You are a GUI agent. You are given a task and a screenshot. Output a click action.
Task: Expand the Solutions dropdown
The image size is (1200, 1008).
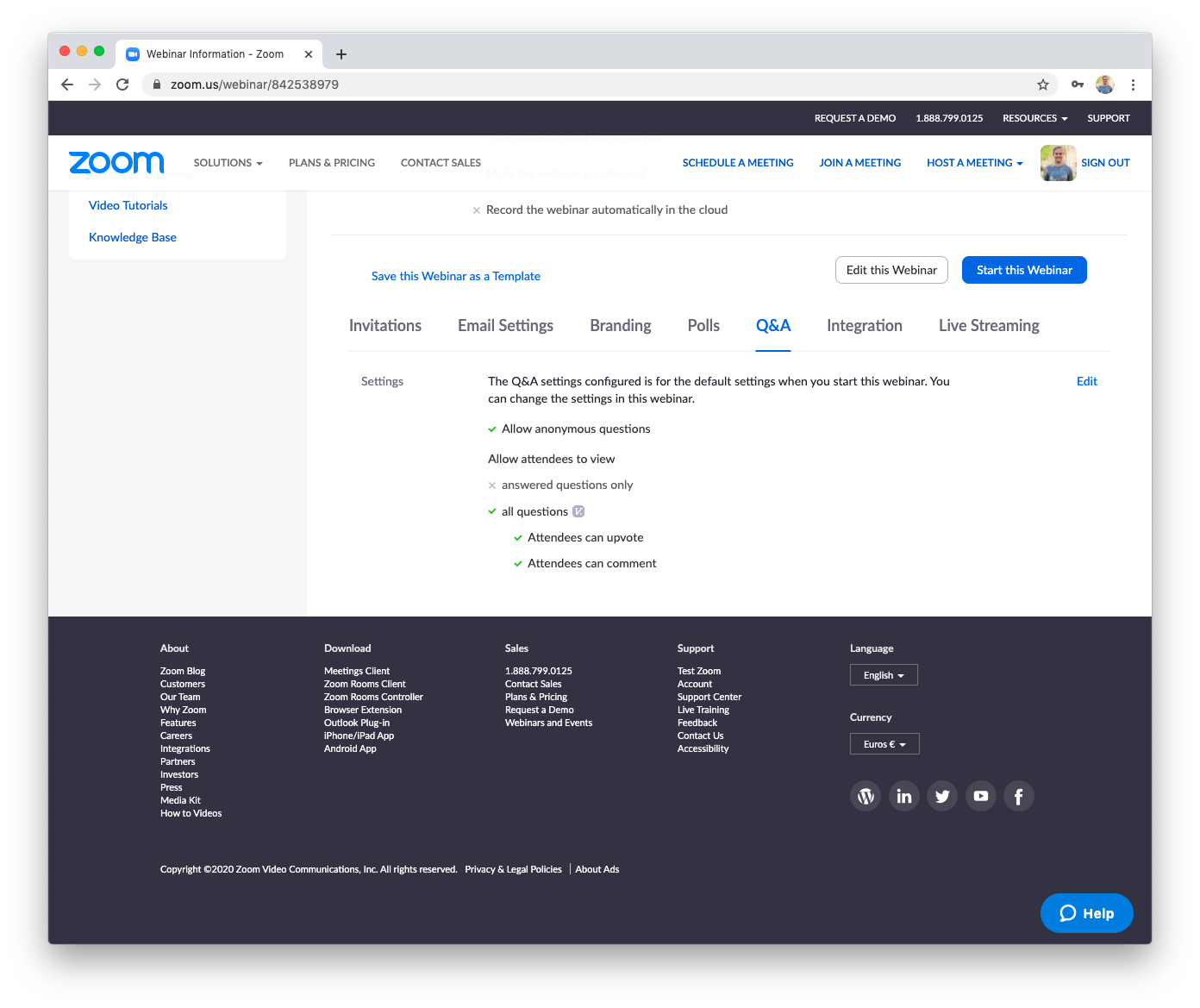228,163
